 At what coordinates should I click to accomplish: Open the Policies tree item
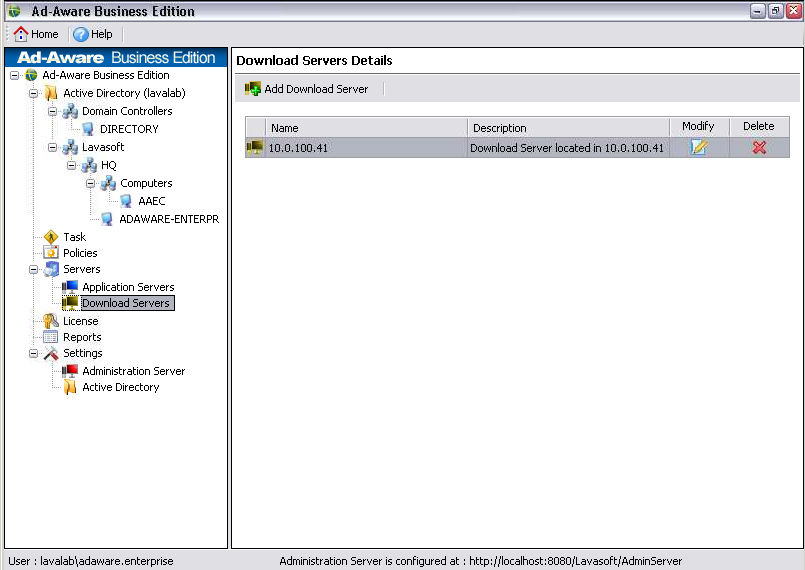pyautogui.click(x=80, y=253)
